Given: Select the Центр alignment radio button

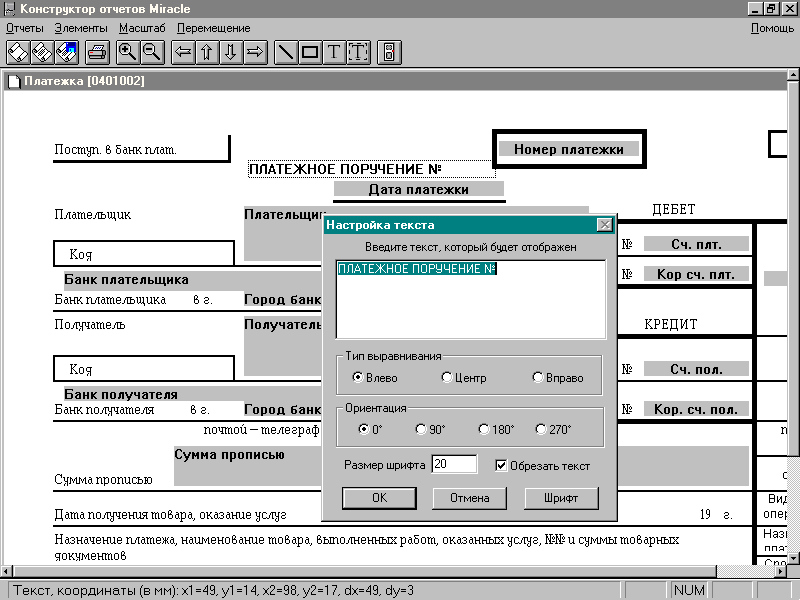Looking at the screenshot, I should click(x=447, y=378).
